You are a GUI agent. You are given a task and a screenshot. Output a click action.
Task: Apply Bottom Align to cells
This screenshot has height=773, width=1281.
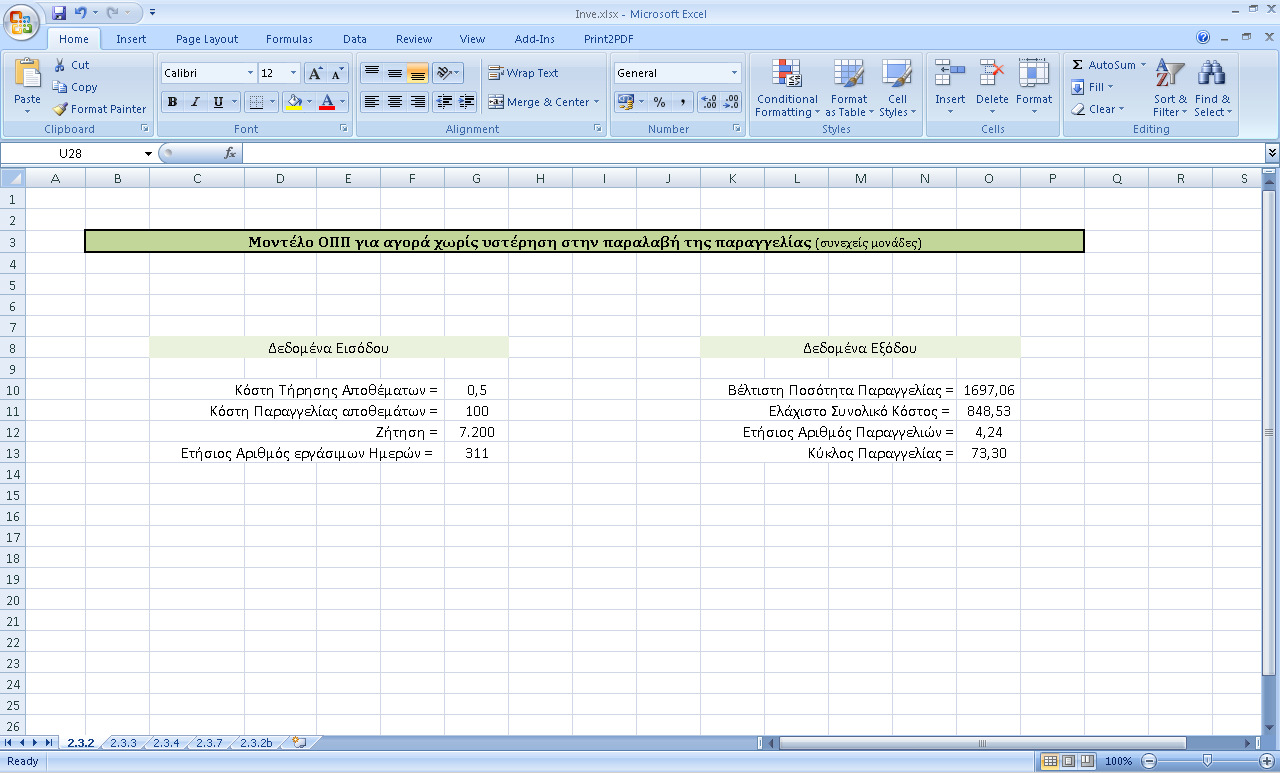click(417, 73)
